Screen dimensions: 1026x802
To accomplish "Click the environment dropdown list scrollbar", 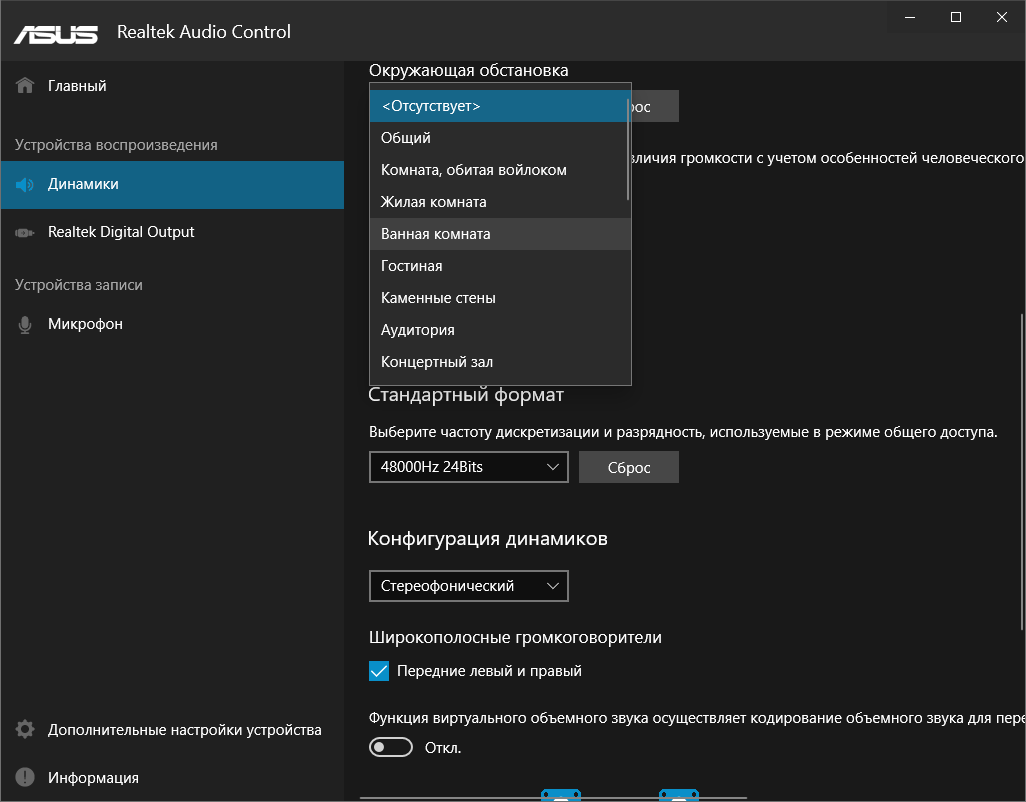I will 628,150.
